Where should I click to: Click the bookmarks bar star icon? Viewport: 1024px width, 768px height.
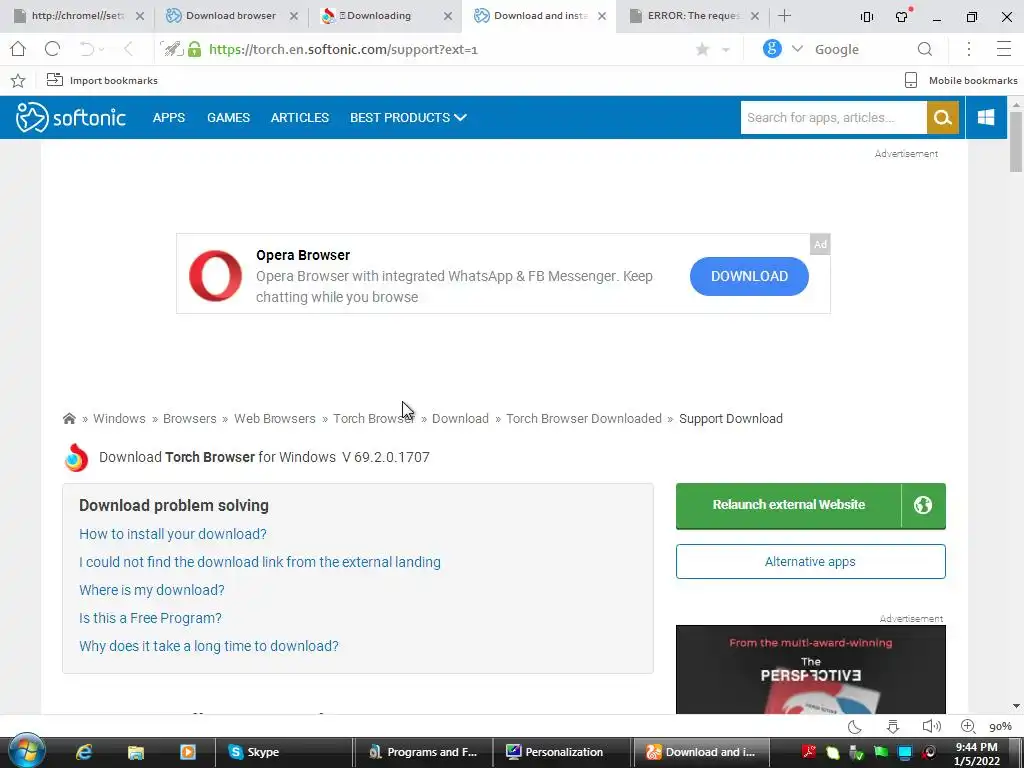click(18, 80)
